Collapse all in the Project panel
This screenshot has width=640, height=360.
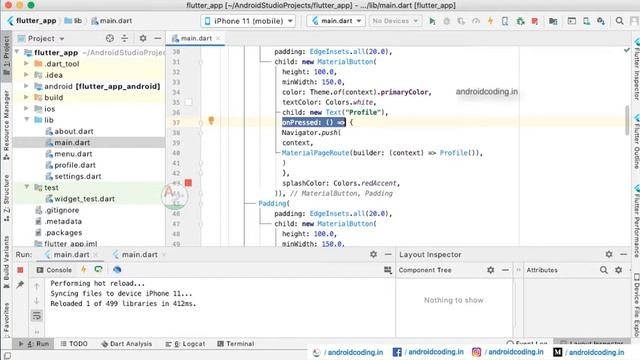pyautogui.click(x=124, y=38)
